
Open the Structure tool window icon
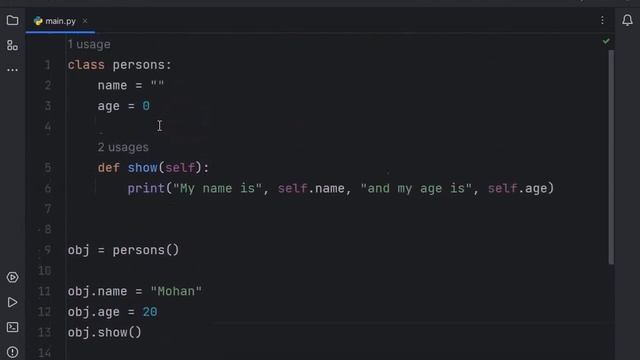click(12, 45)
